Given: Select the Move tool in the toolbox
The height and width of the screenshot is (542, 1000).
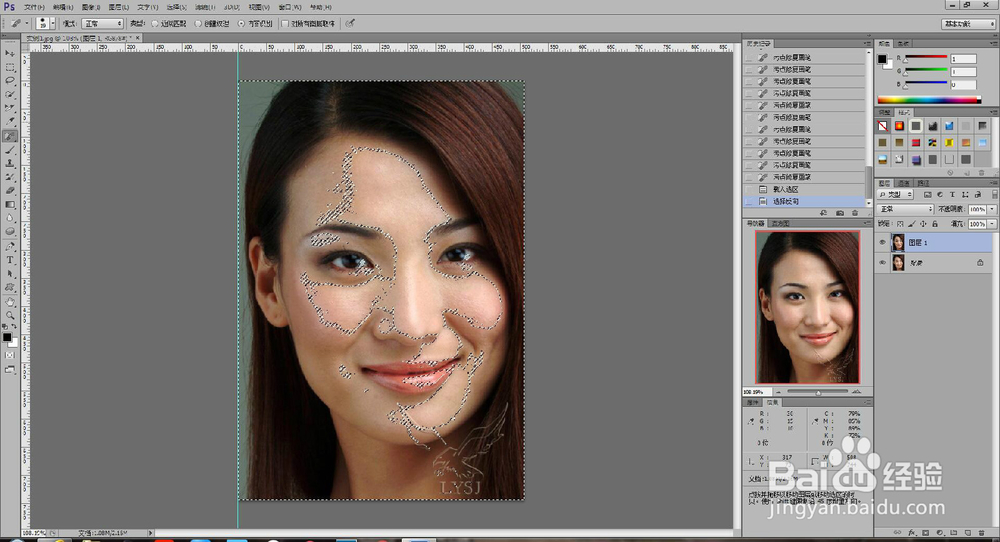Looking at the screenshot, I should (x=10, y=54).
